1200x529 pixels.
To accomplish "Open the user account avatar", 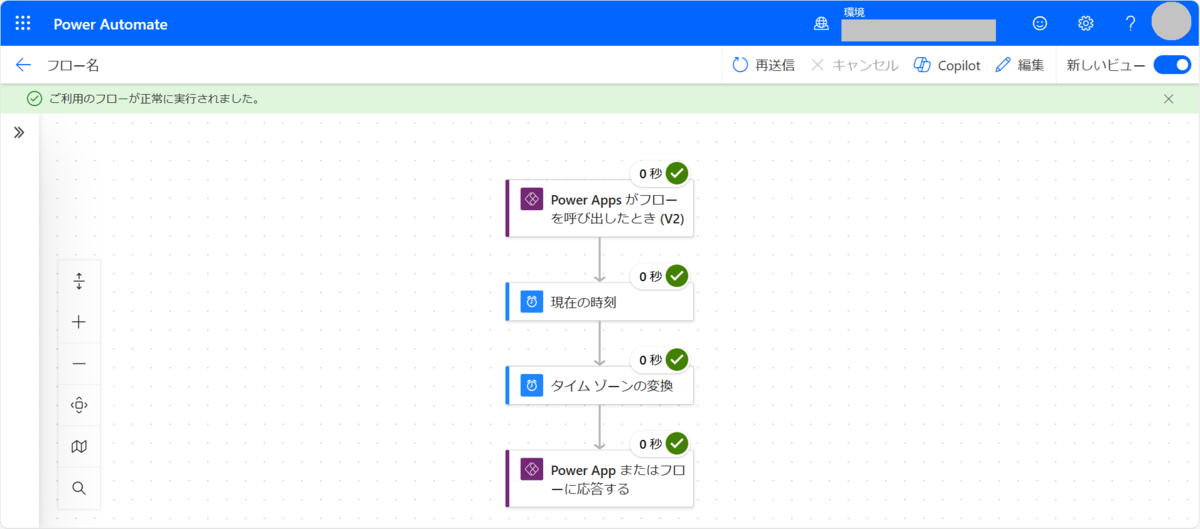I will (x=1172, y=23).
